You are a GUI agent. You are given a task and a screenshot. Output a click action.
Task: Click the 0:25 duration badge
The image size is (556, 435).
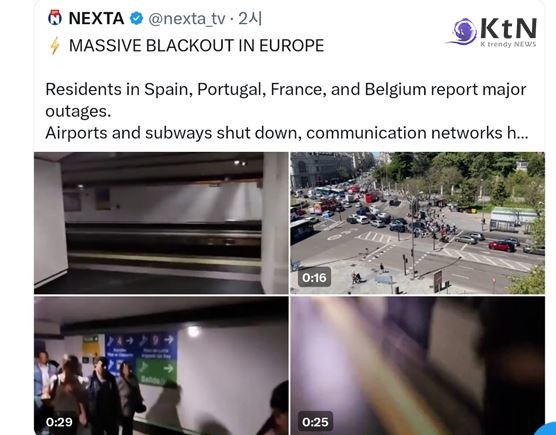[315, 422]
